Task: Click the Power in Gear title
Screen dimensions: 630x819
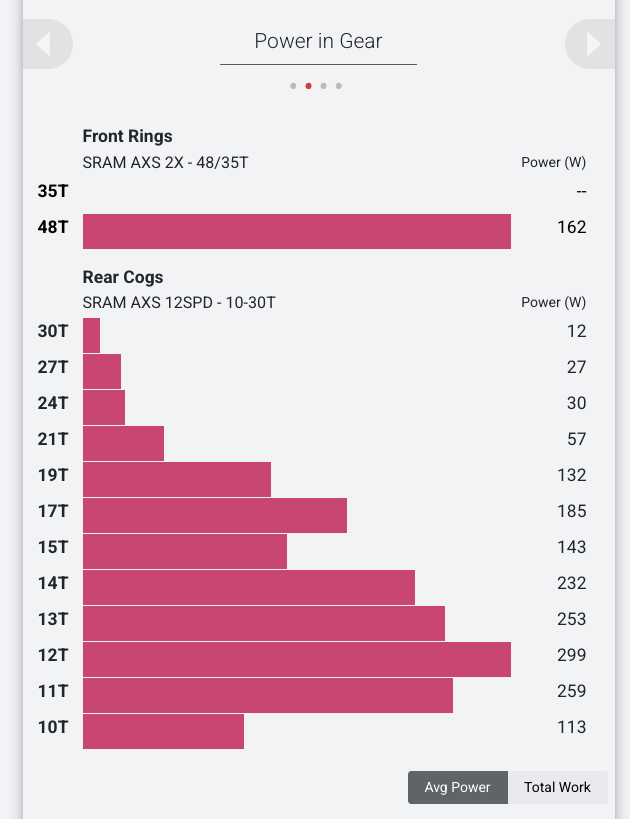Action: pyautogui.click(x=318, y=41)
